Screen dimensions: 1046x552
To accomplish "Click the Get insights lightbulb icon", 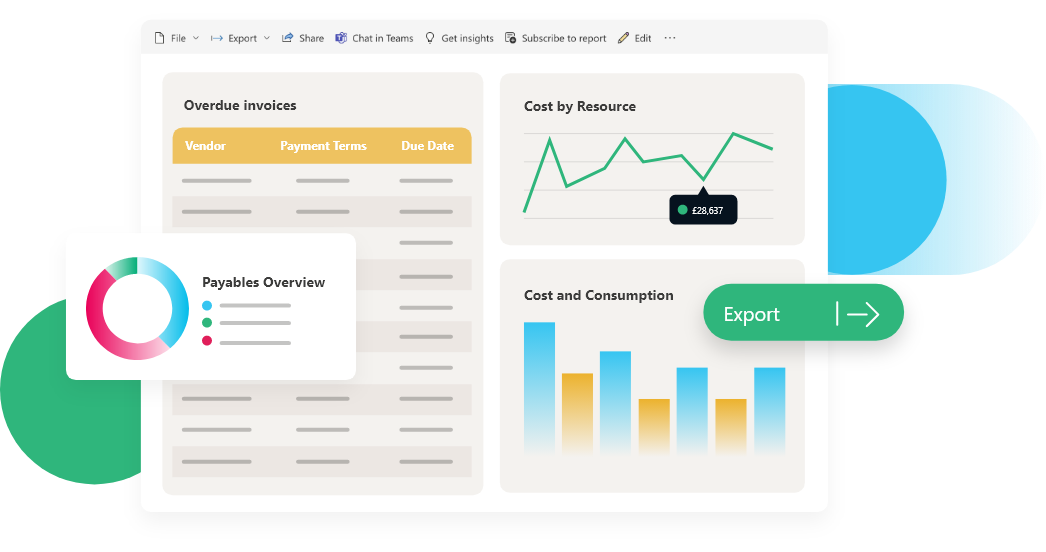I will point(430,38).
